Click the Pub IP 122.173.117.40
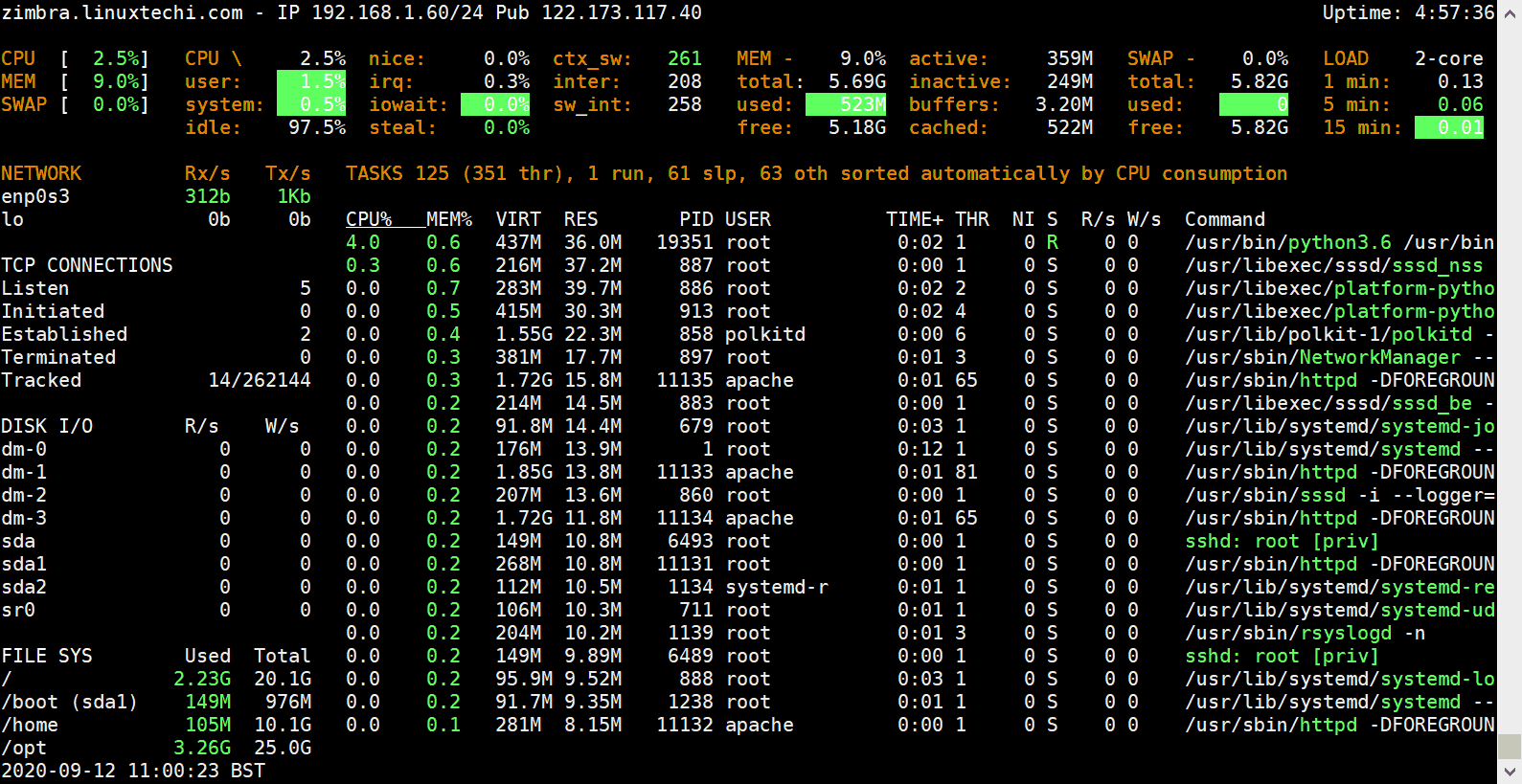 (622, 12)
